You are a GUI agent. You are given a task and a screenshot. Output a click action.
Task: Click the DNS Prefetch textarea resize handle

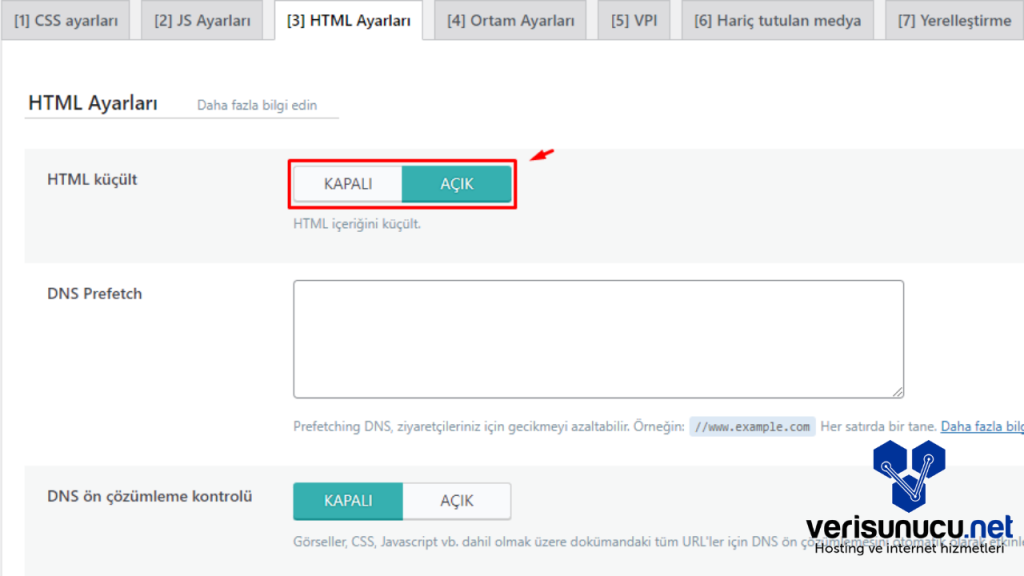[x=898, y=392]
